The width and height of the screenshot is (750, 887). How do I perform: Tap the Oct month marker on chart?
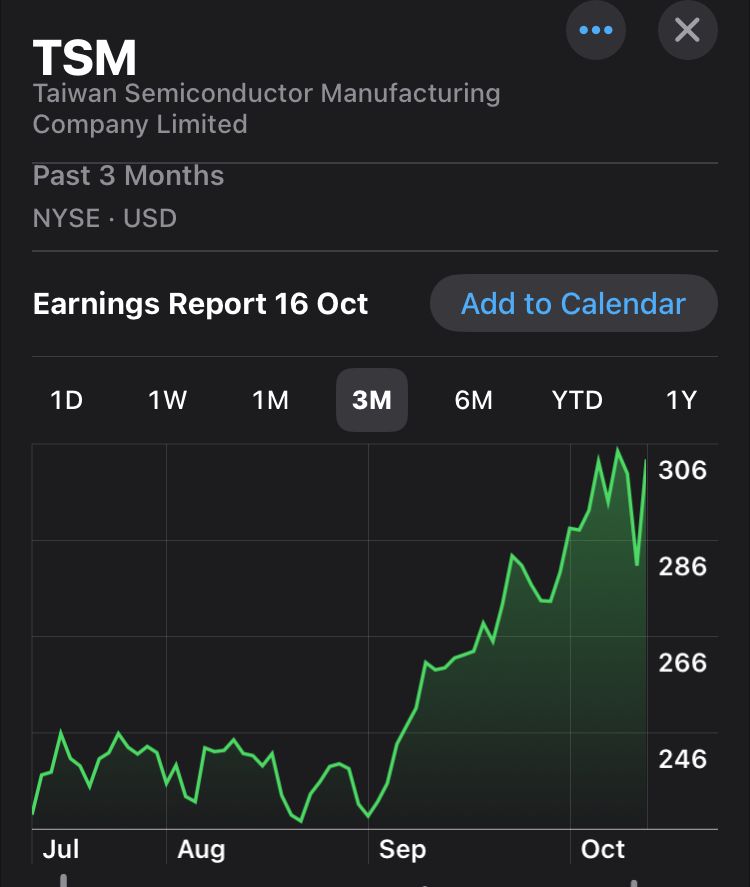(x=603, y=850)
